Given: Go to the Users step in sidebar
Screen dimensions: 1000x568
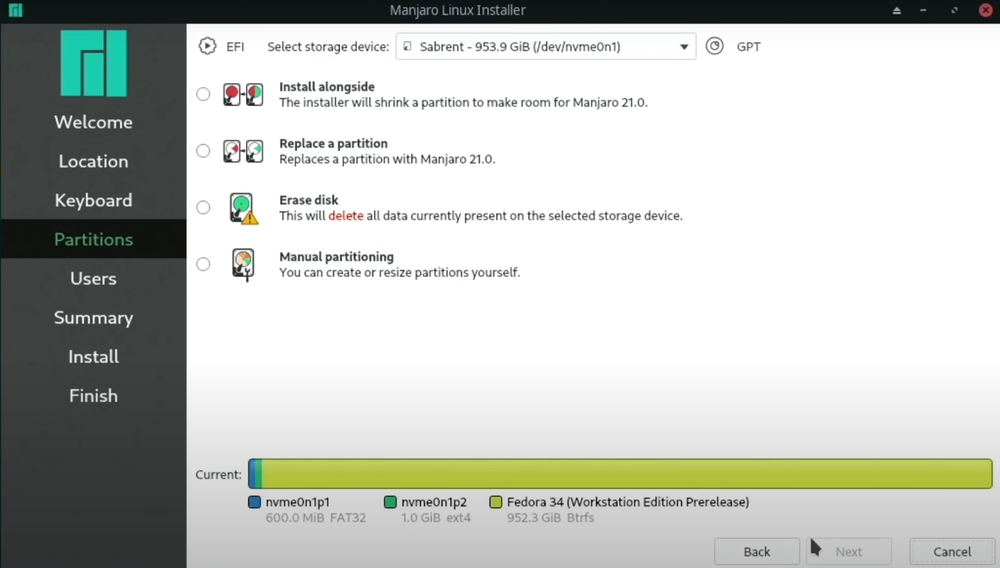Looking at the screenshot, I should [93, 279].
